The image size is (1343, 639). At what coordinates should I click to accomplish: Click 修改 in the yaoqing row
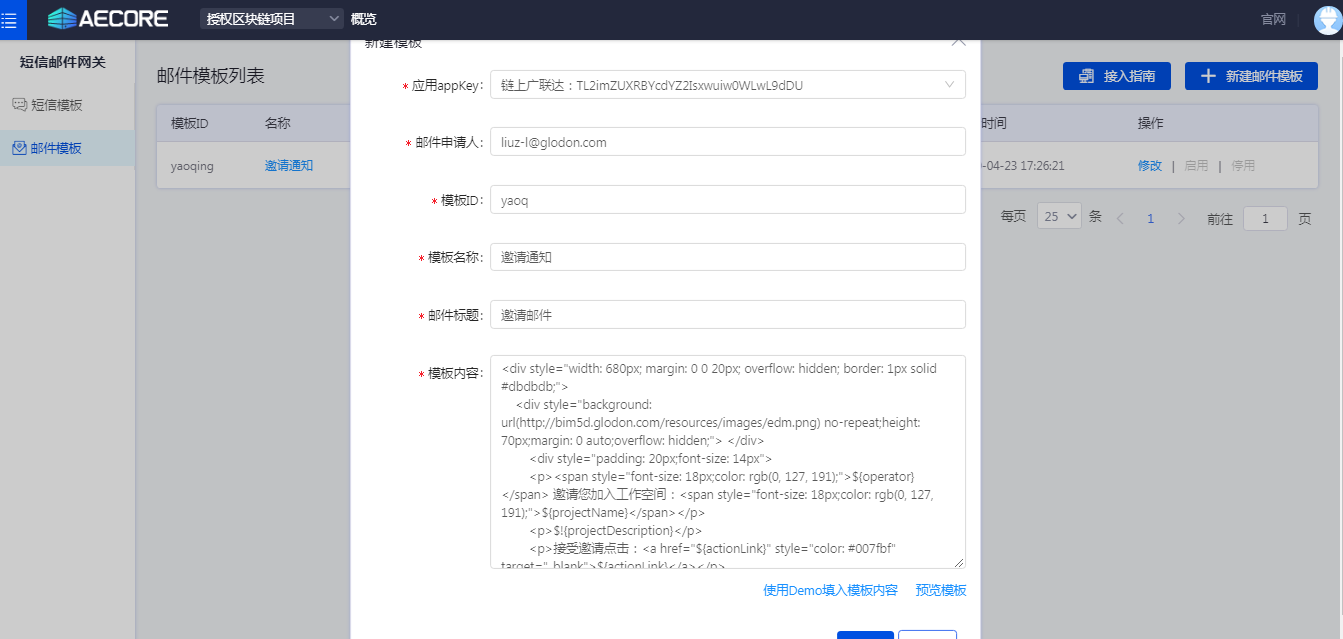(1149, 165)
